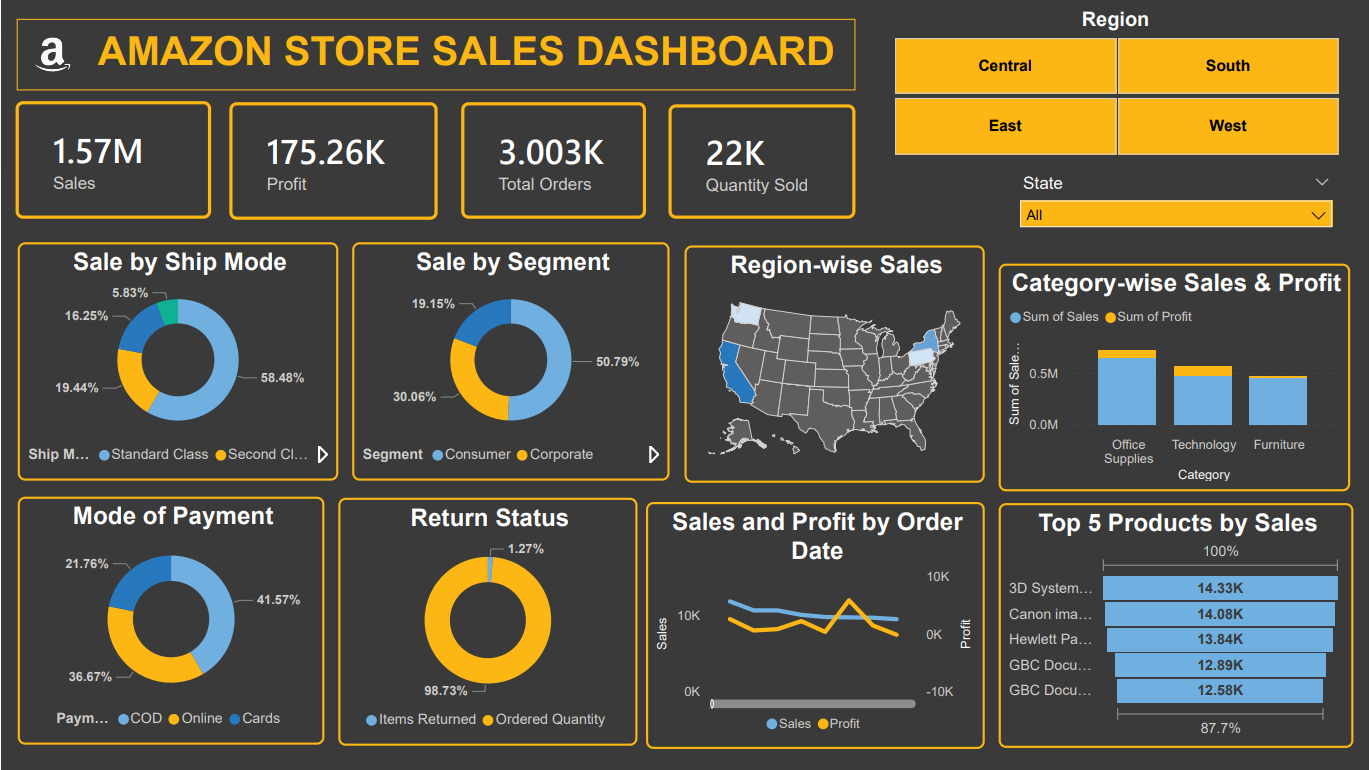Click the 3.003K Total Orders card

tap(553, 160)
